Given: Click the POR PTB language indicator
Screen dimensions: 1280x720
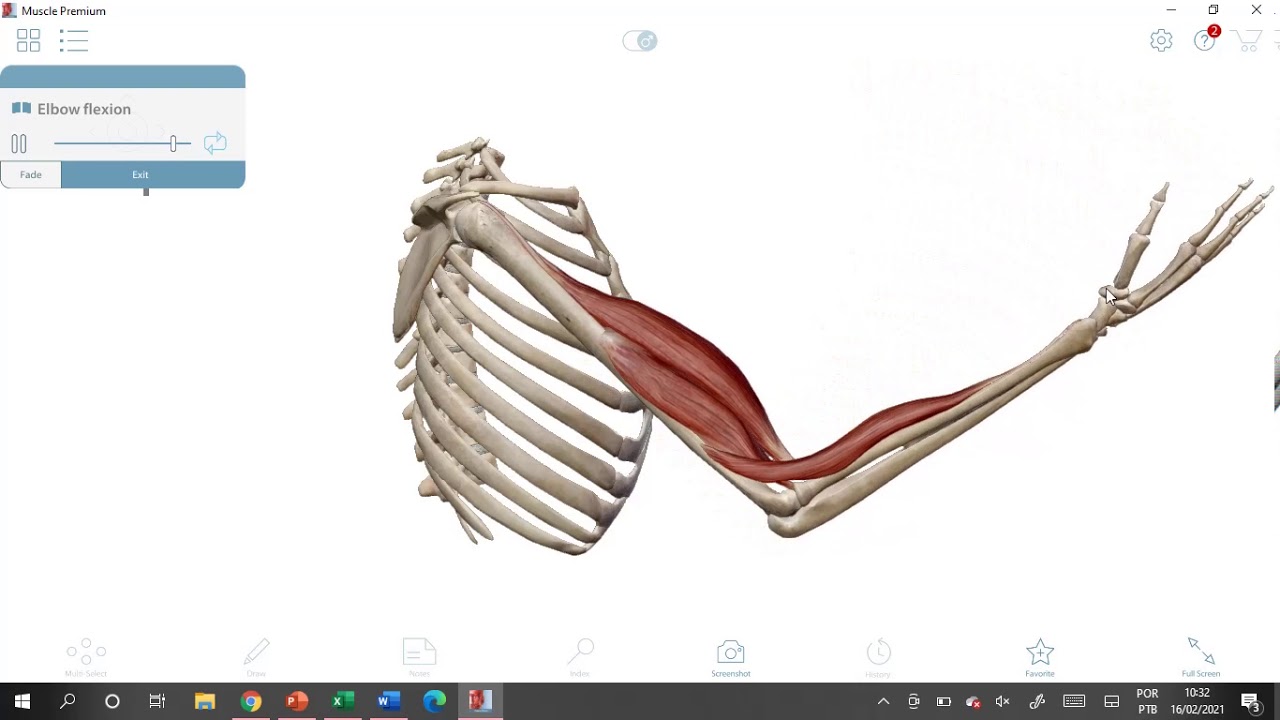Looking at the screenshot, I should coord(1147,701).
